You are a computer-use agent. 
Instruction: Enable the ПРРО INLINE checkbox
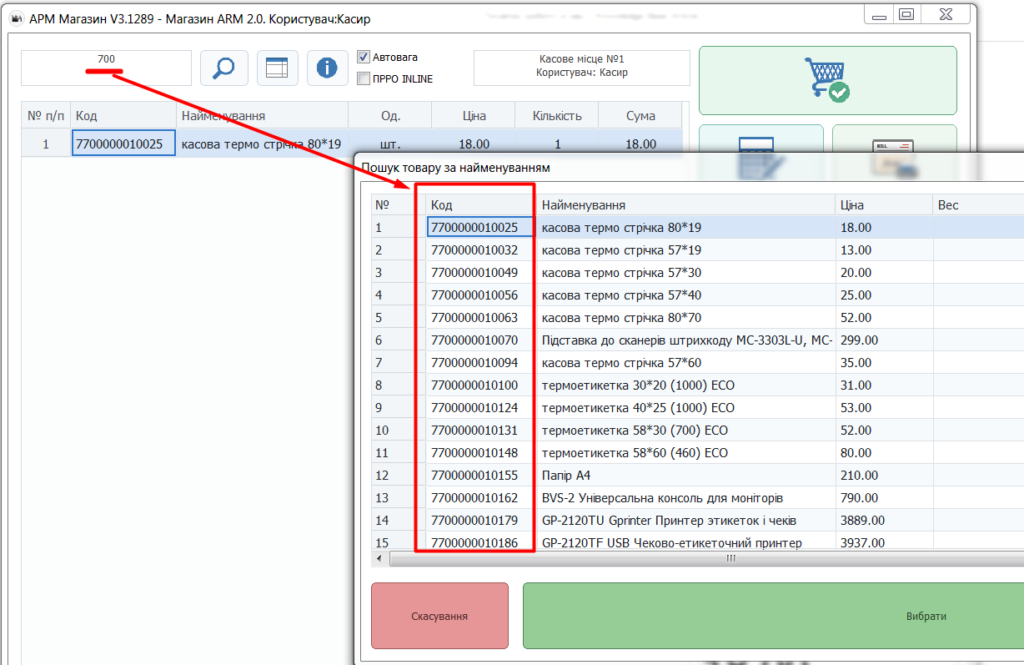click(364, 79)
